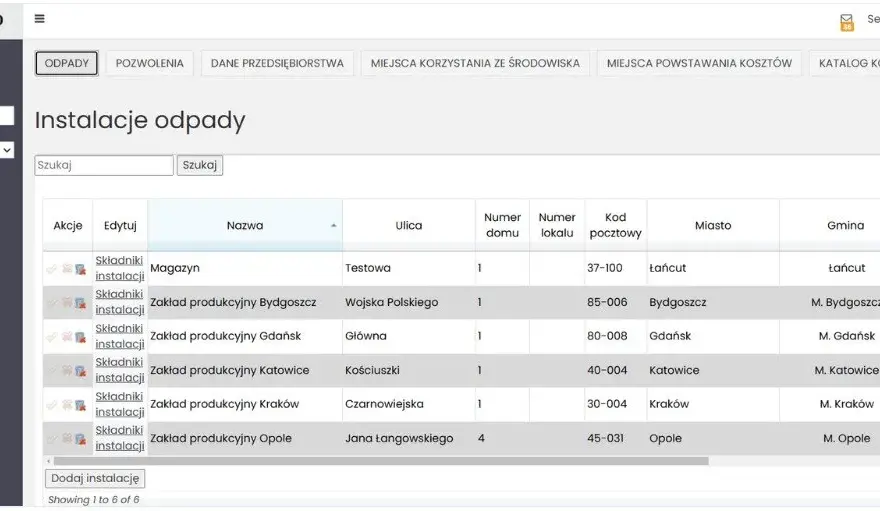
Task: Click the Czarnowiejska street cell
Action: [409, 404]
